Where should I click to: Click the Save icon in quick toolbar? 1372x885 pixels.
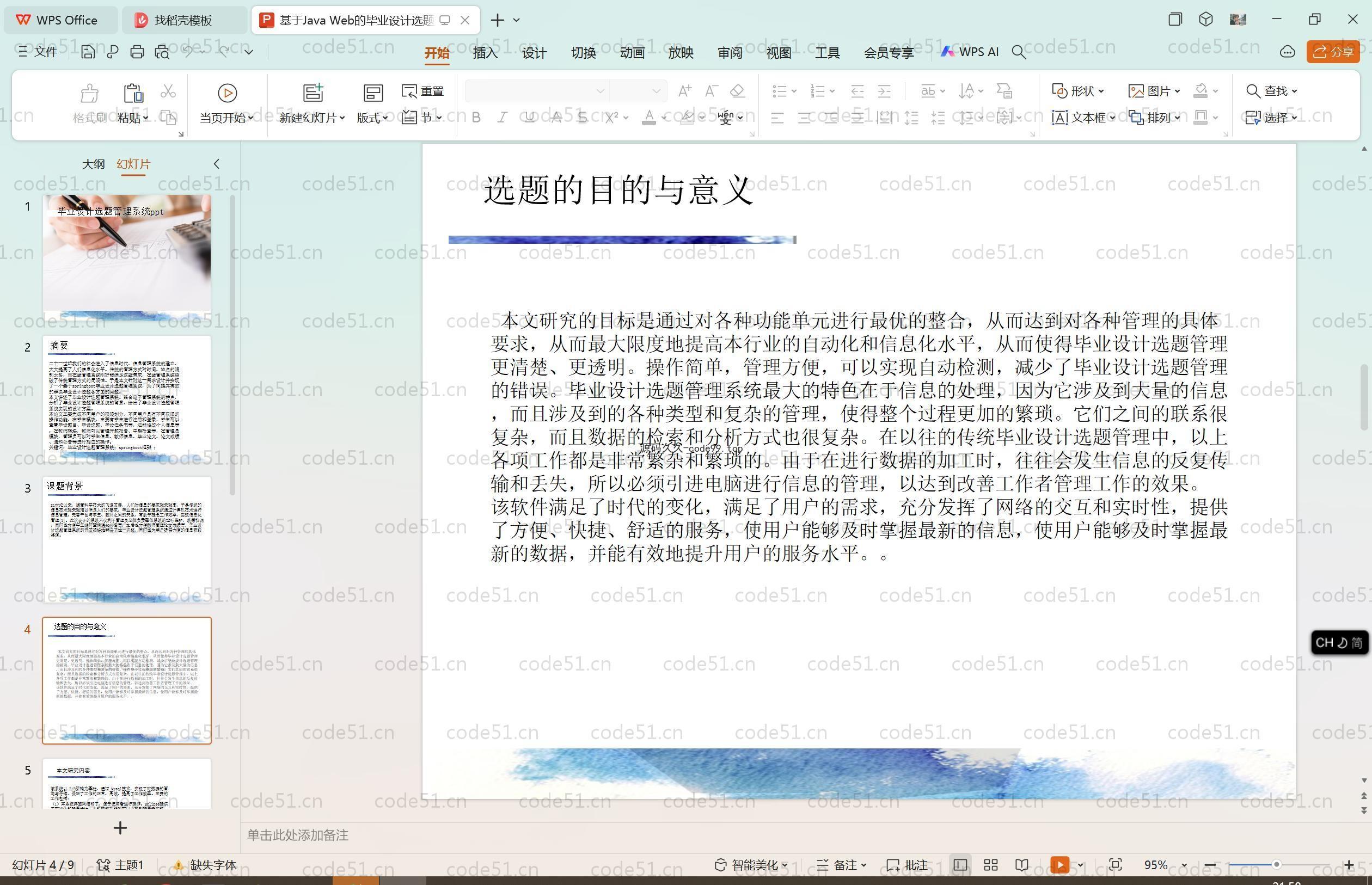click(x=88, y=52)
